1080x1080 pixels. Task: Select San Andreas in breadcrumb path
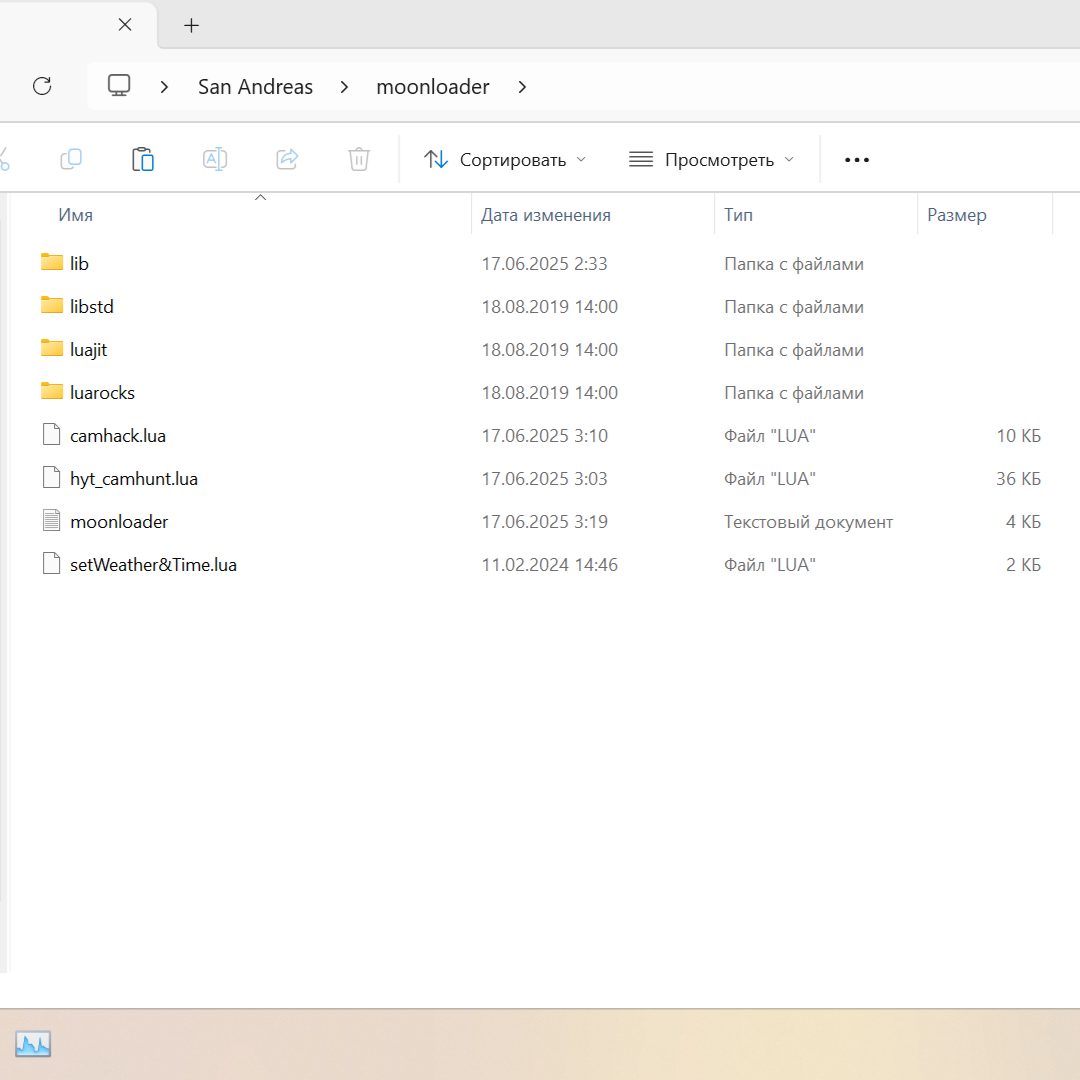(255, 87)
